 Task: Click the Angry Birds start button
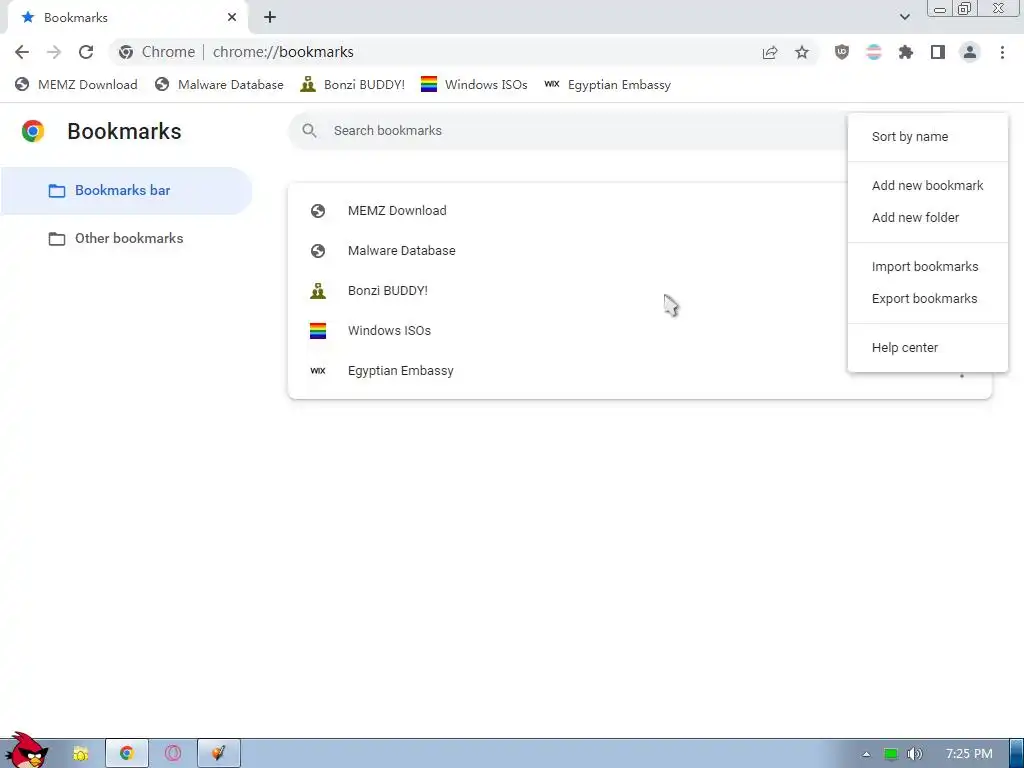point(26,750)
